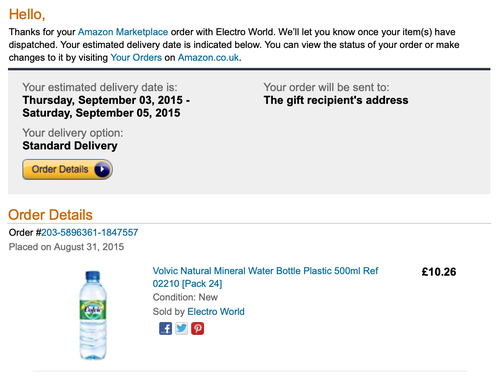
Task: Click the orange Hello greeting heading
Action: coord(27,14)
